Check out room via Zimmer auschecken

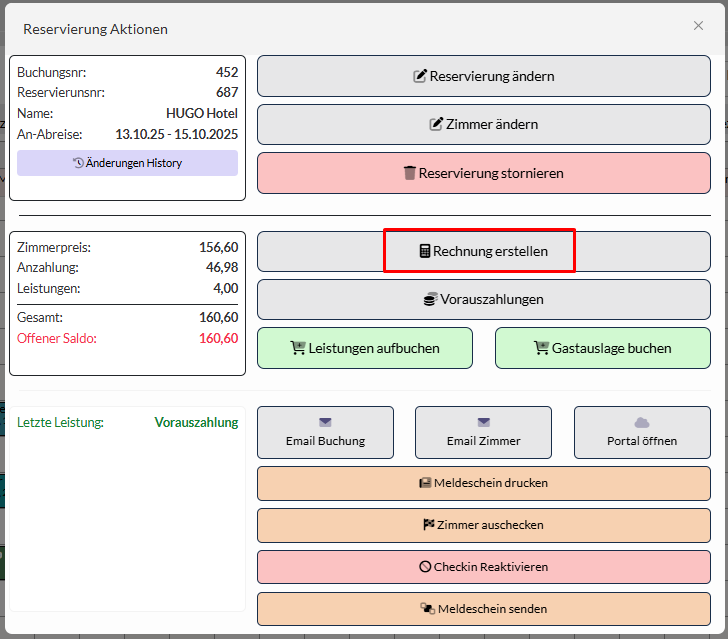coord(484,525)
